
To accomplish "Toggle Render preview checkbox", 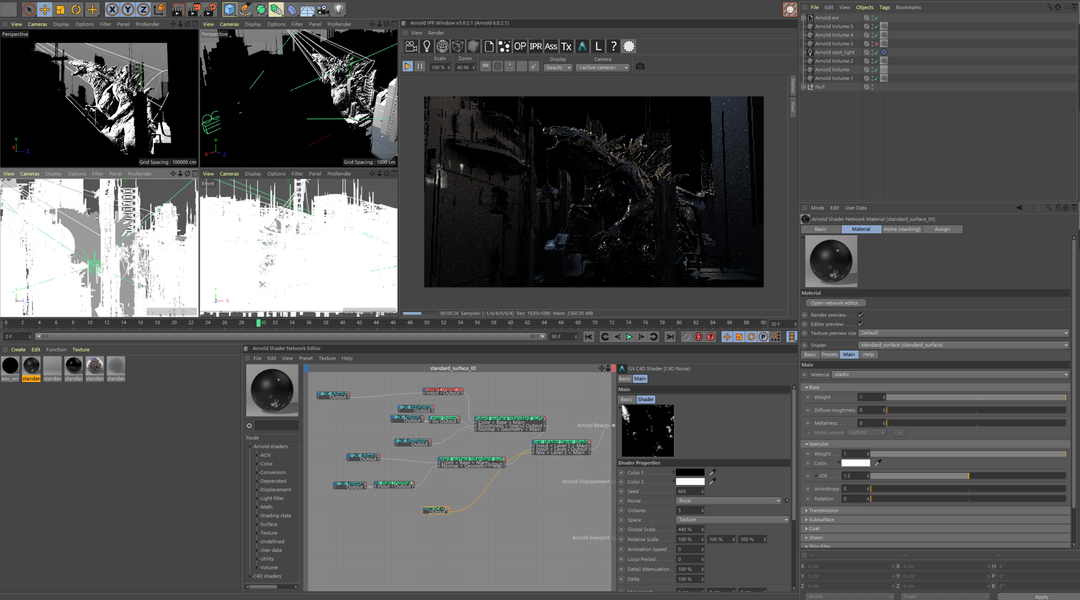I will pyautogui.click(x=860, y=315).
